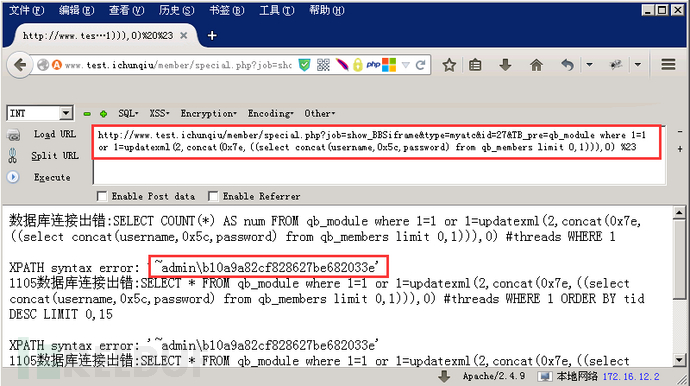This screenshot has height=386, width=690.
Task: Open the QR code icon in URL bar
Action: tap(323, 65)
